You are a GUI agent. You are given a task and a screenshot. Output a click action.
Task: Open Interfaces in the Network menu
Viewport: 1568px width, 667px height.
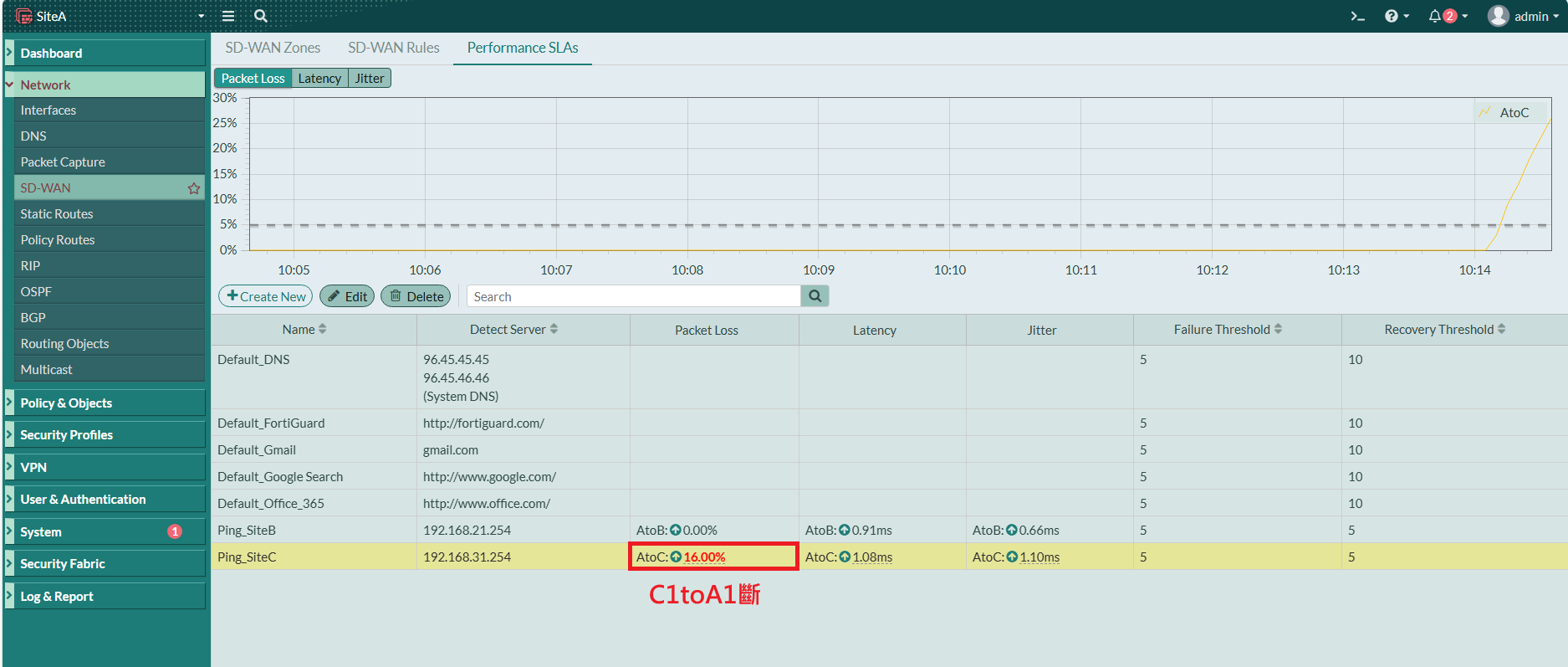click(x=110, y=110)
